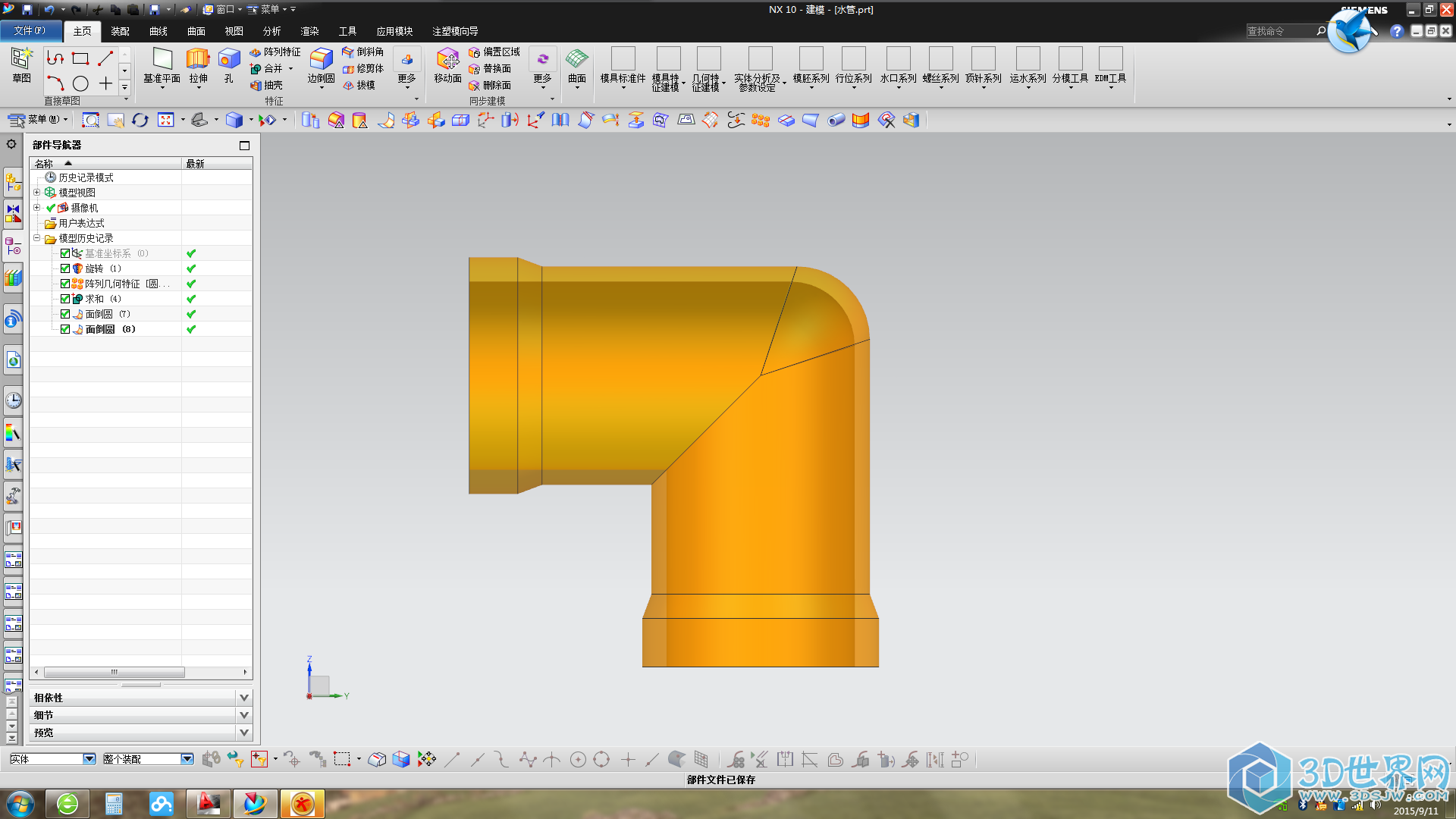Open the History clock sidebar tab
The width and height of the screenshot is (1456, 819).
click(13, 400)
